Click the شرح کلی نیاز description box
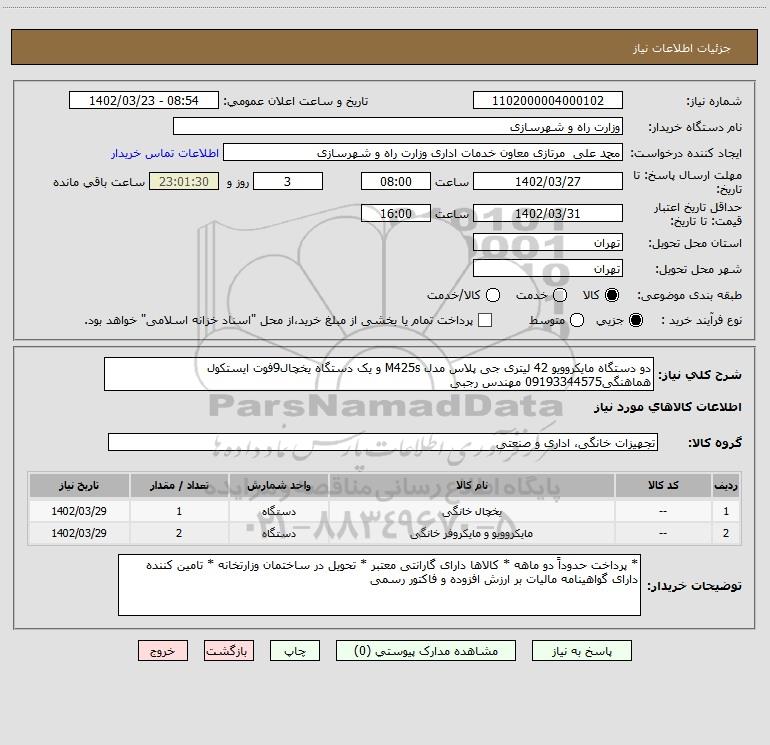770x745 pixels. click(x=379, y=374)
